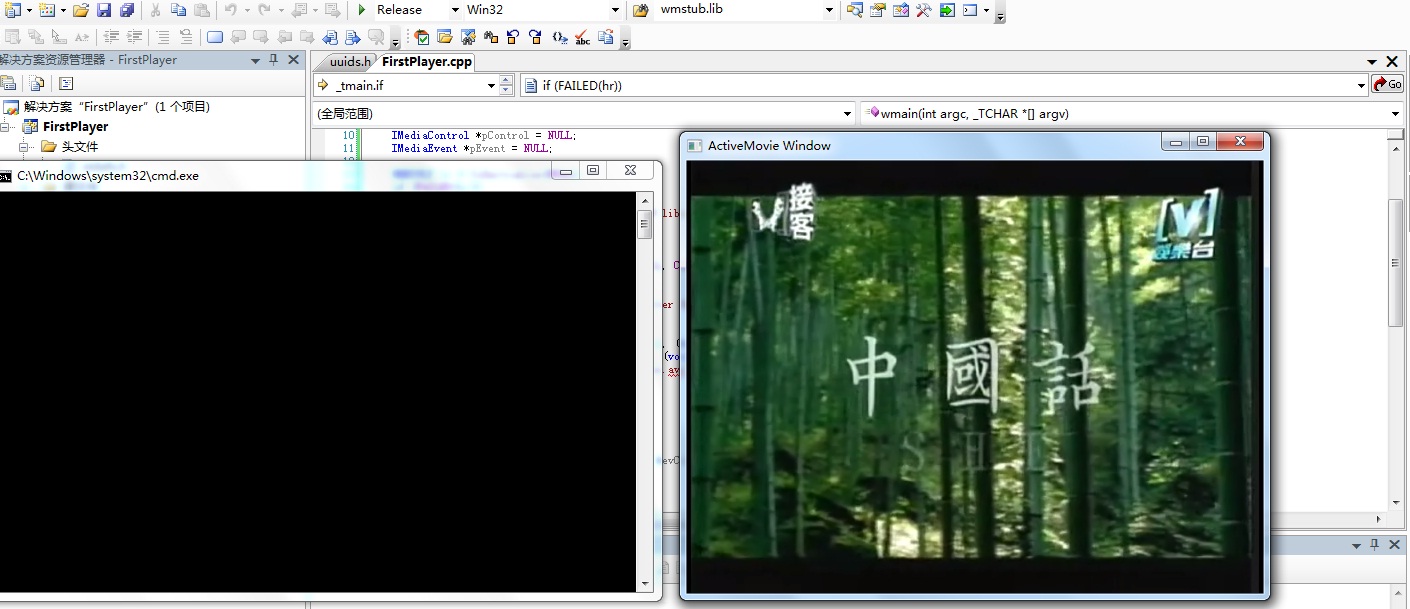Click the C:\Windows\system32\cmd.exe title bar
Image resolution: width=1410 pixels, height=609 pixels.
[275, 175]
